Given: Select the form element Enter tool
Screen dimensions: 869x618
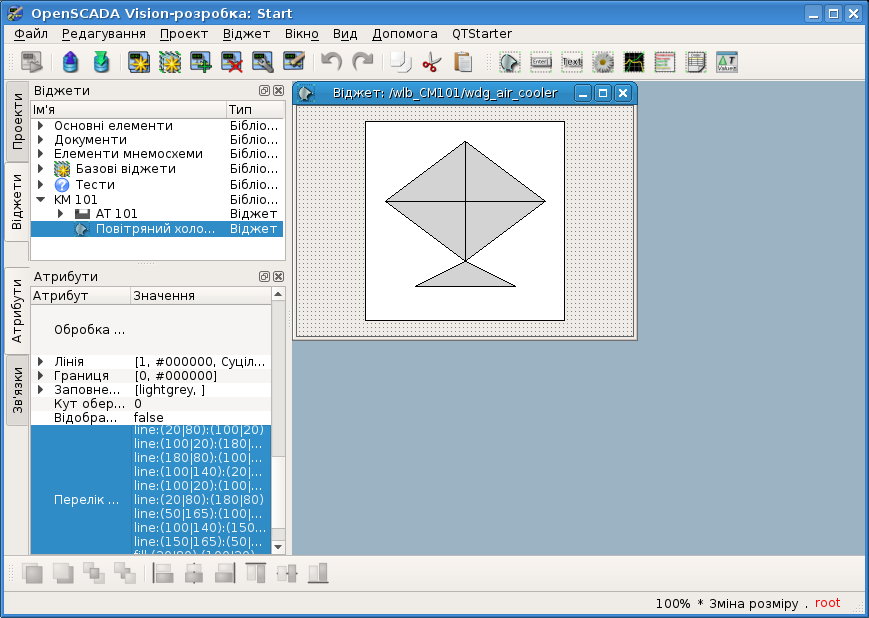Looking at the screenshot, I should coord(541,63).
